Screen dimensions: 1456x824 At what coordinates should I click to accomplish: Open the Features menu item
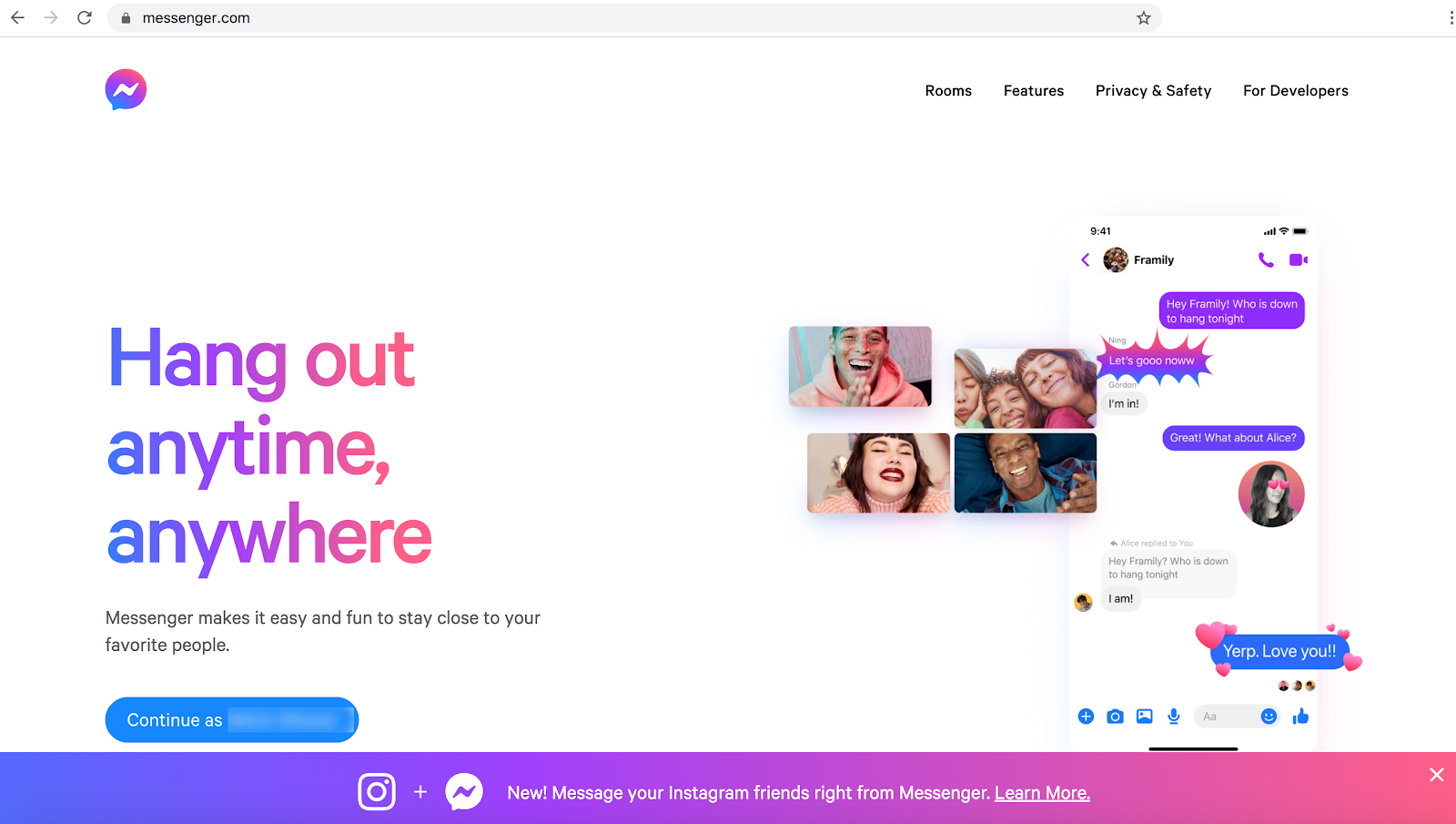point(1034,91)
